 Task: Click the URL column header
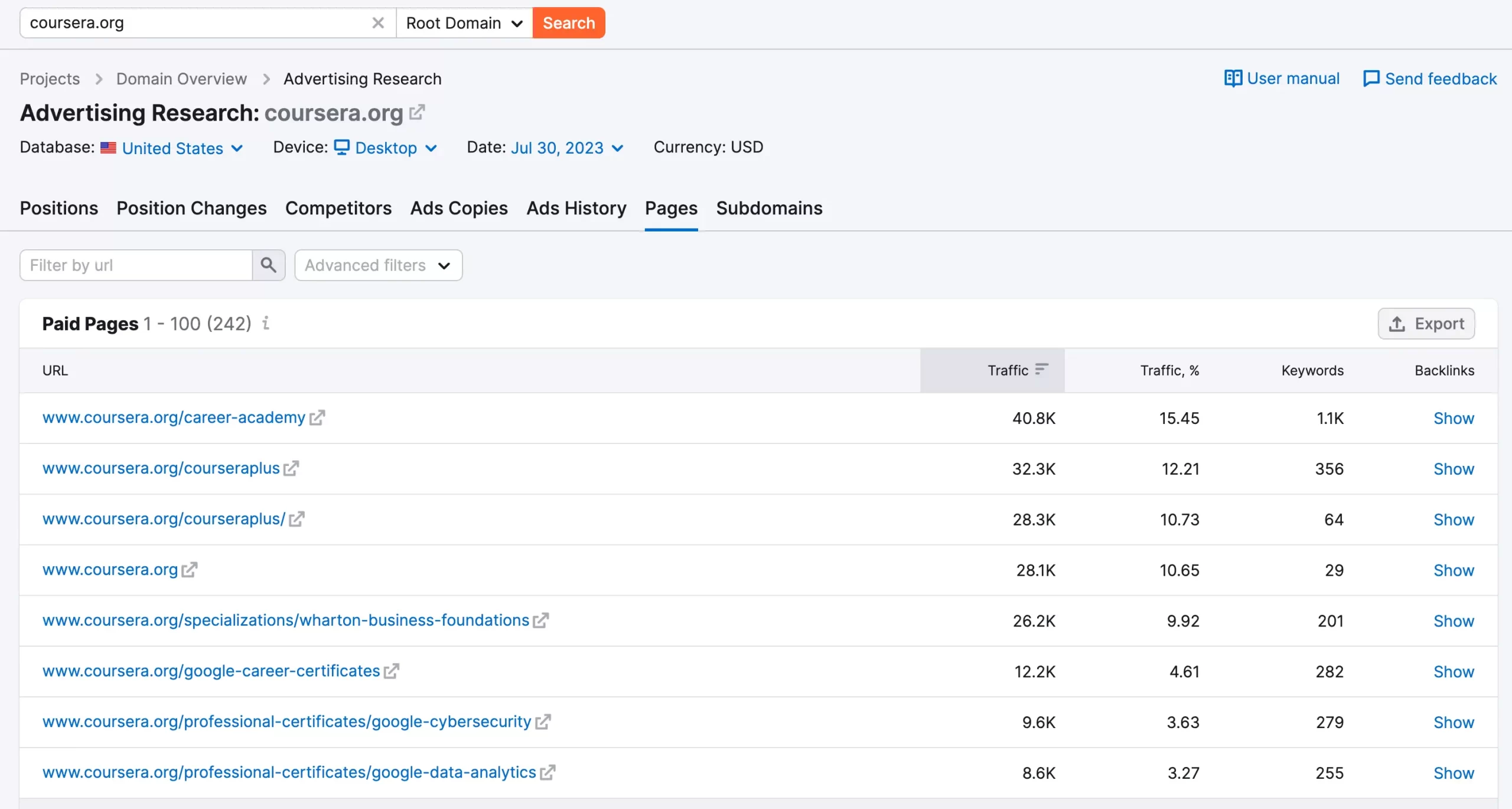pos(55,371)
